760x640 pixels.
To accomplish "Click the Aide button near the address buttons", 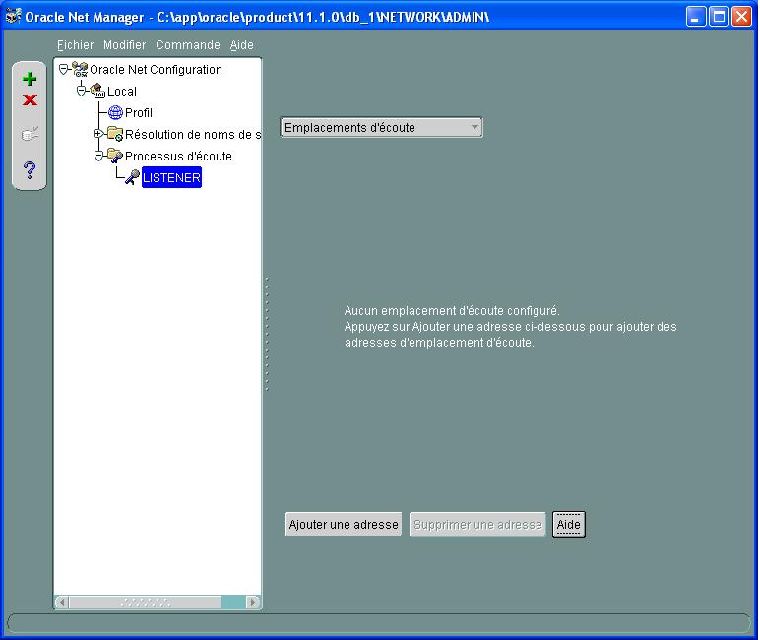I will (x=569, y=525).
